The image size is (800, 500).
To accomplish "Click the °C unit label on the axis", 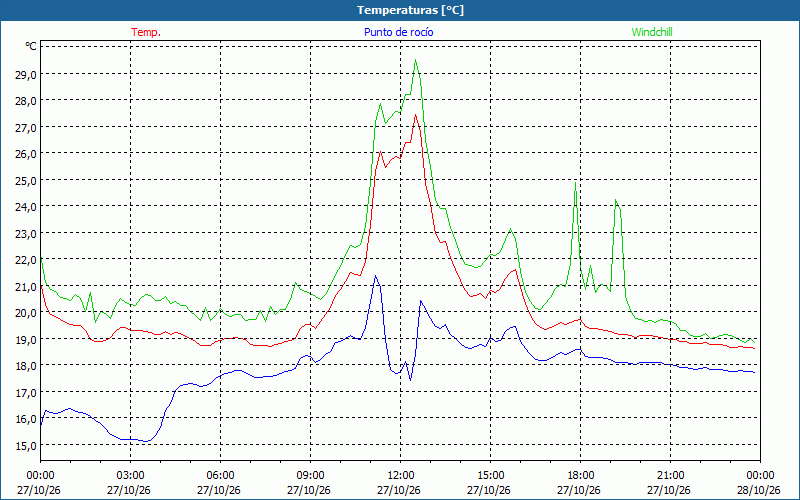I will [30, 46].
